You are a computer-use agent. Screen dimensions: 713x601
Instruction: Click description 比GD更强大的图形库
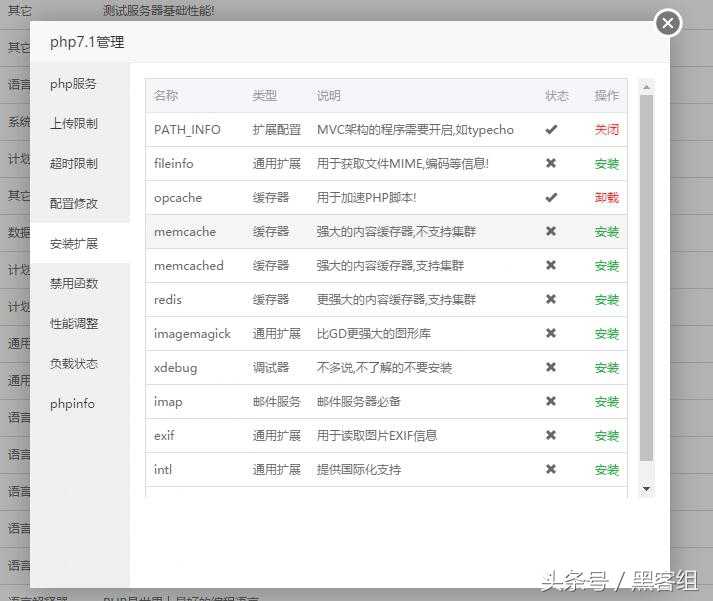(374, 334)
